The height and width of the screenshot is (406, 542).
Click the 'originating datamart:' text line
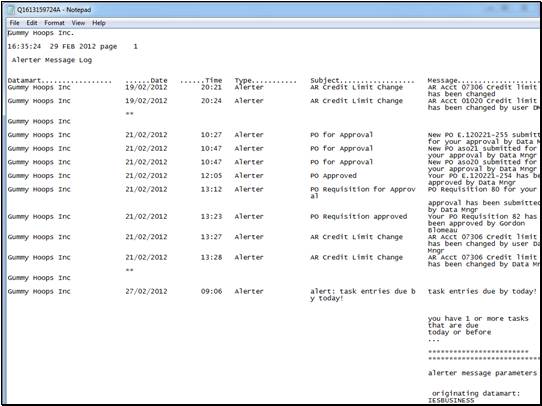(x=476, y=394)
